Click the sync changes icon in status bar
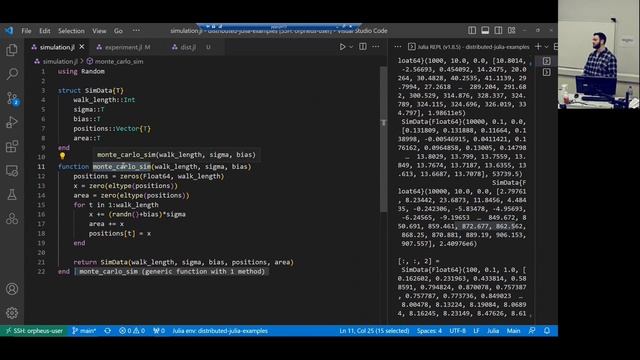The width and height of the screenshot is (640, 360). [x=107, y=331]
